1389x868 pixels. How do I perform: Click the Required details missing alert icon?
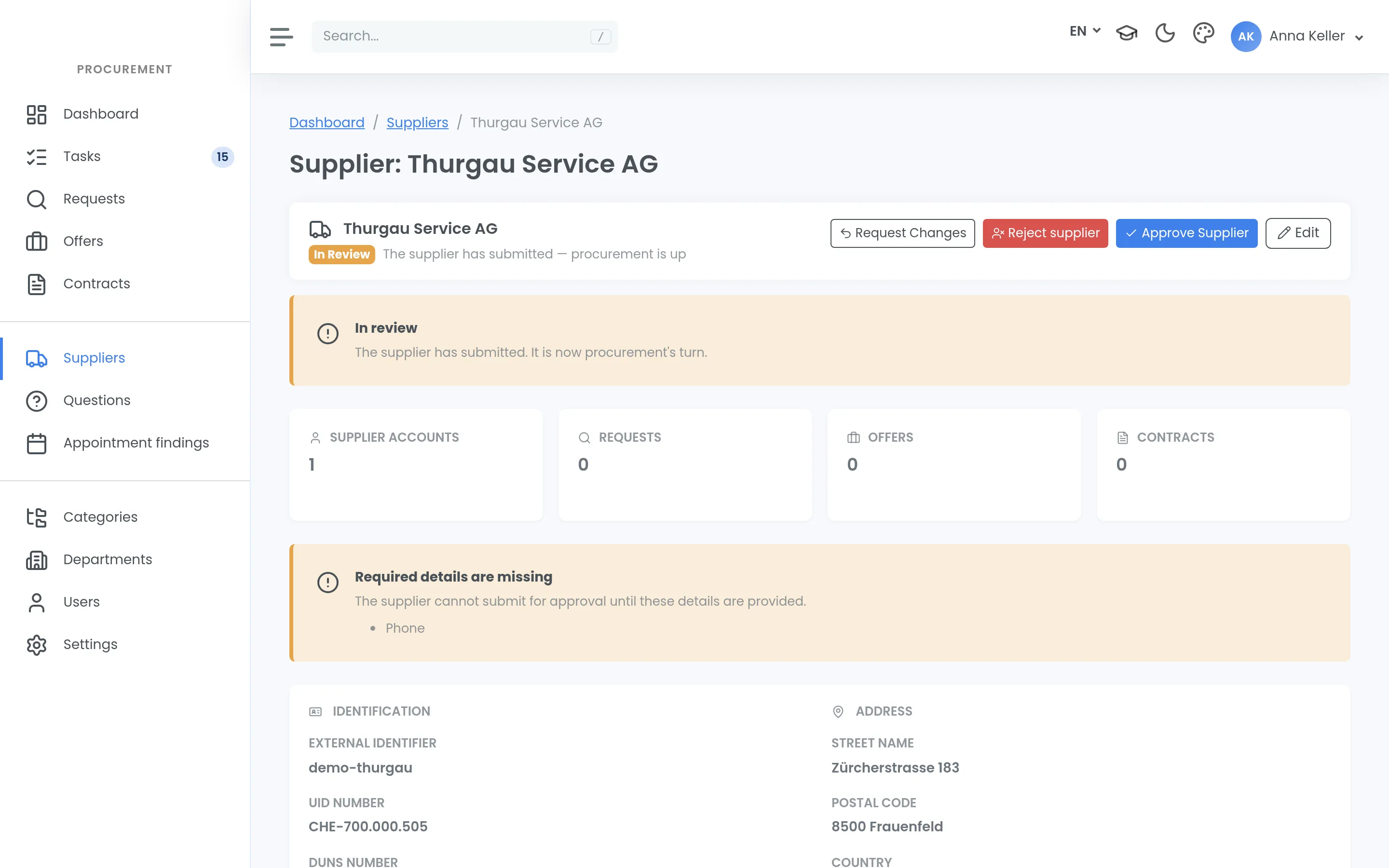[328, 583]
